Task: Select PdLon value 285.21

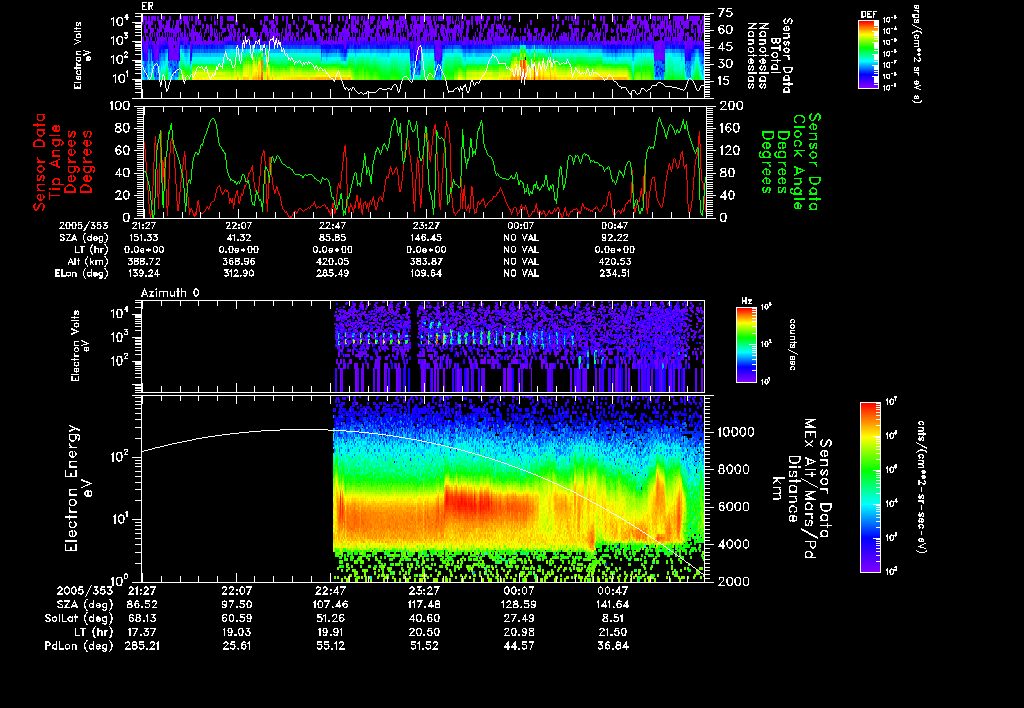Action: click(142, 646)
